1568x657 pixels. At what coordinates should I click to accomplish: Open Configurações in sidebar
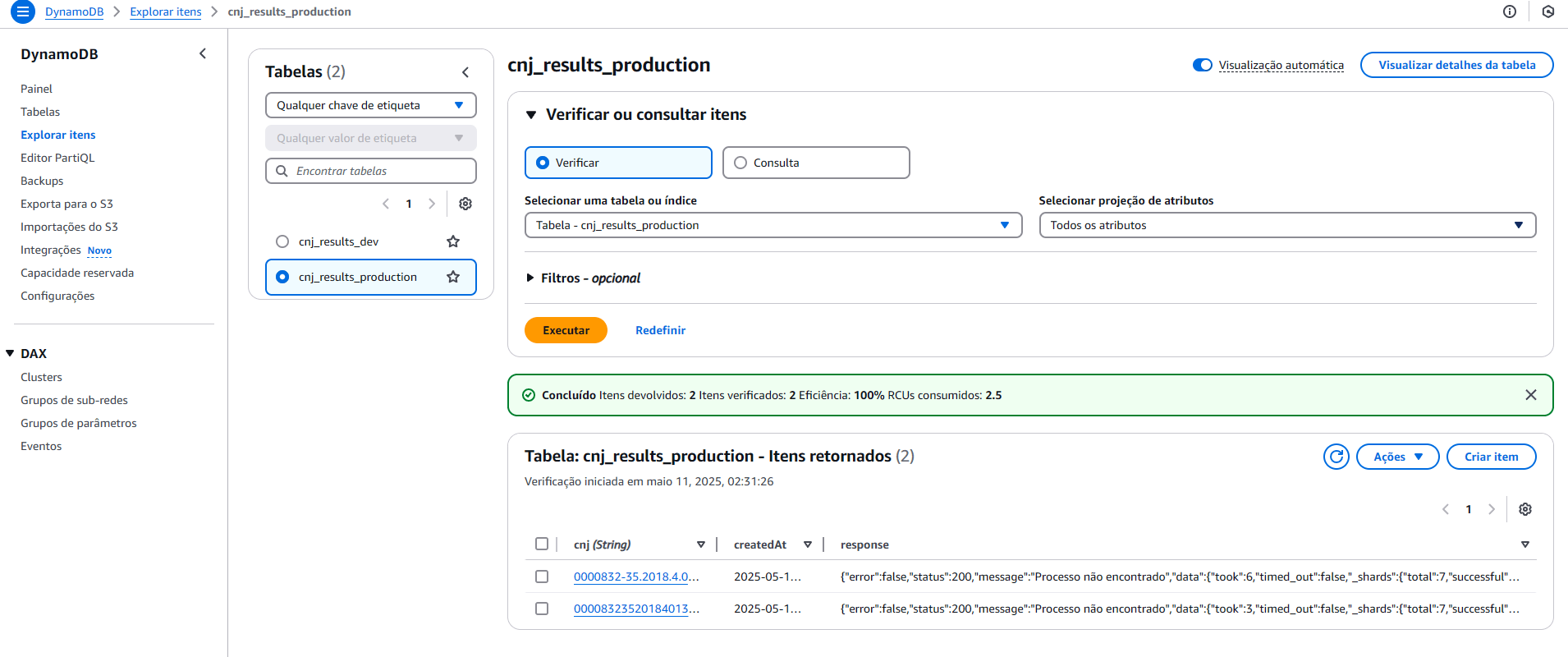click(x=57, y=296)
